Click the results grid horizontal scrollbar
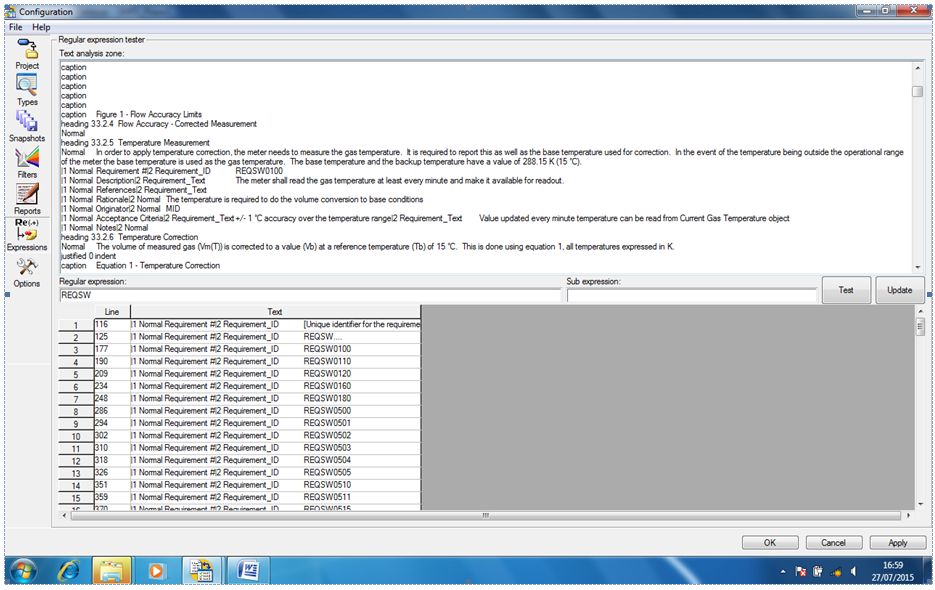Viewport: 935px width, 590px height. click(x=485, y=515)
